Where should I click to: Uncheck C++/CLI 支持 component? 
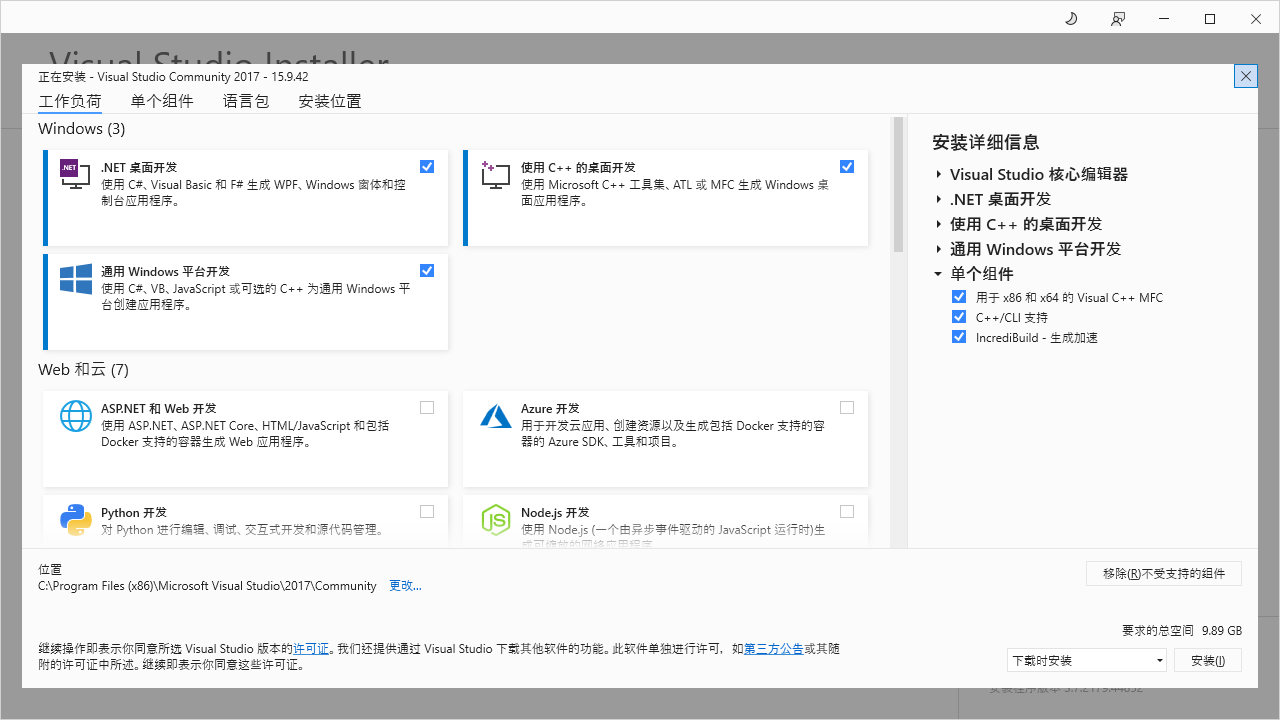pyautogui.click(x=959, y=317)
